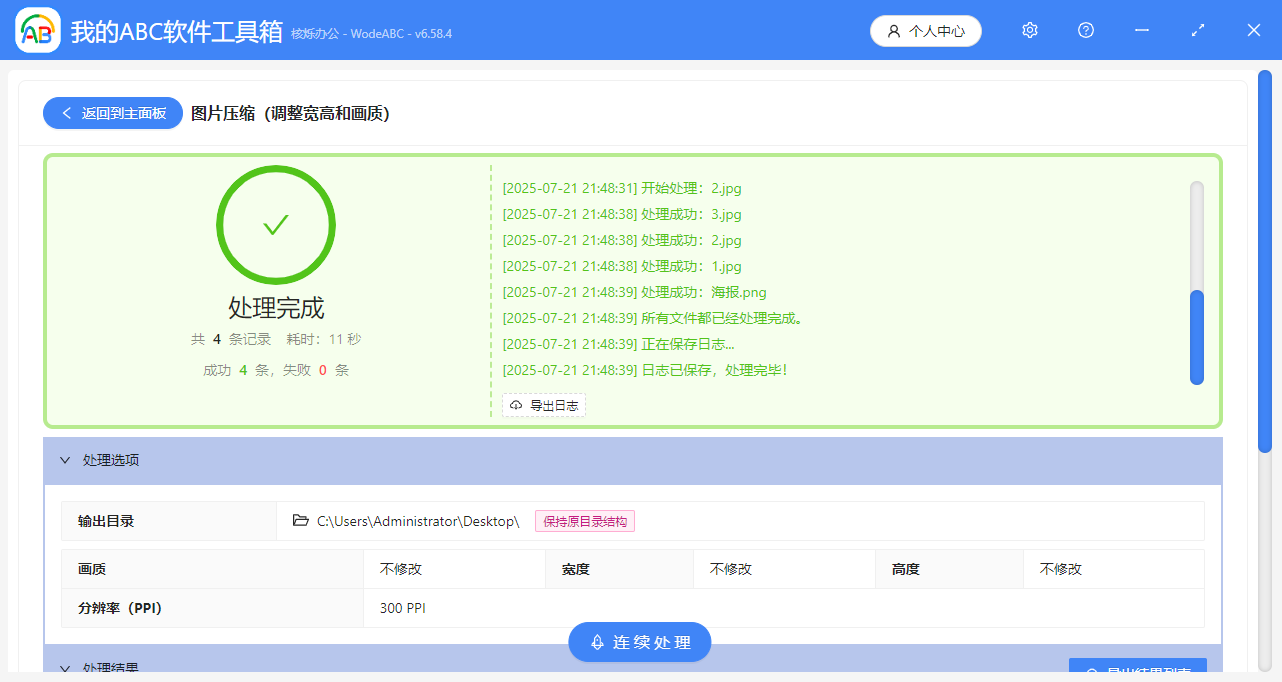Image resolution: width=1282 pixels, height=682 pixels.
Task: Click the export icon on 导出日志
Action: 516,405
